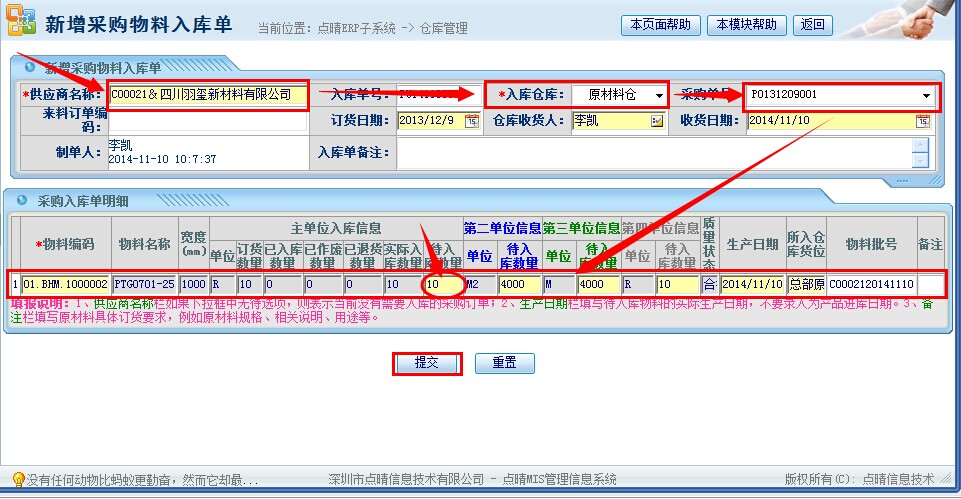The image size is (961, 499).
Task: Click the lightbulb tip icon in status bar
Action: coord(18,480)
